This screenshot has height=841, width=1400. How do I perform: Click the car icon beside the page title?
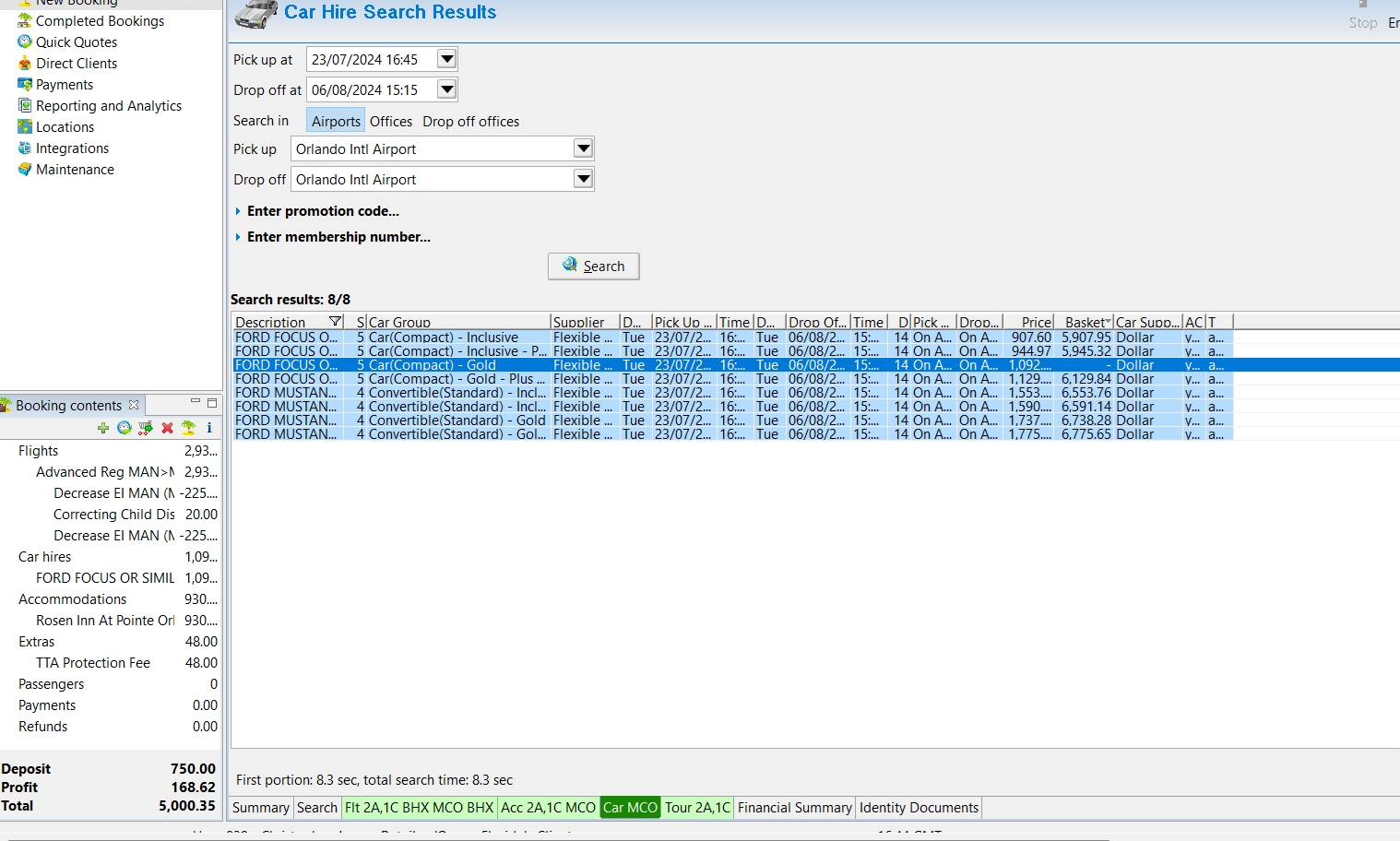(x=256, y=14)
